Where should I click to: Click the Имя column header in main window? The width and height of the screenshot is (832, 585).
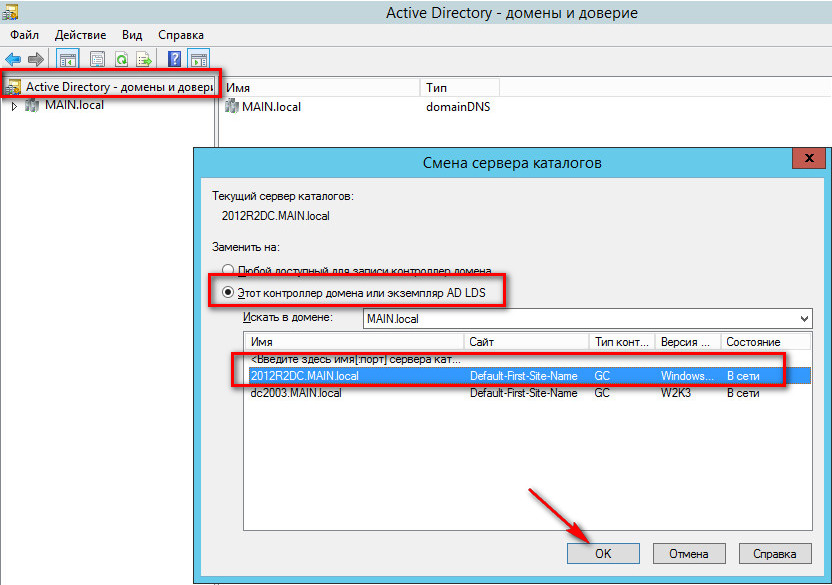[x=319, y=88]
